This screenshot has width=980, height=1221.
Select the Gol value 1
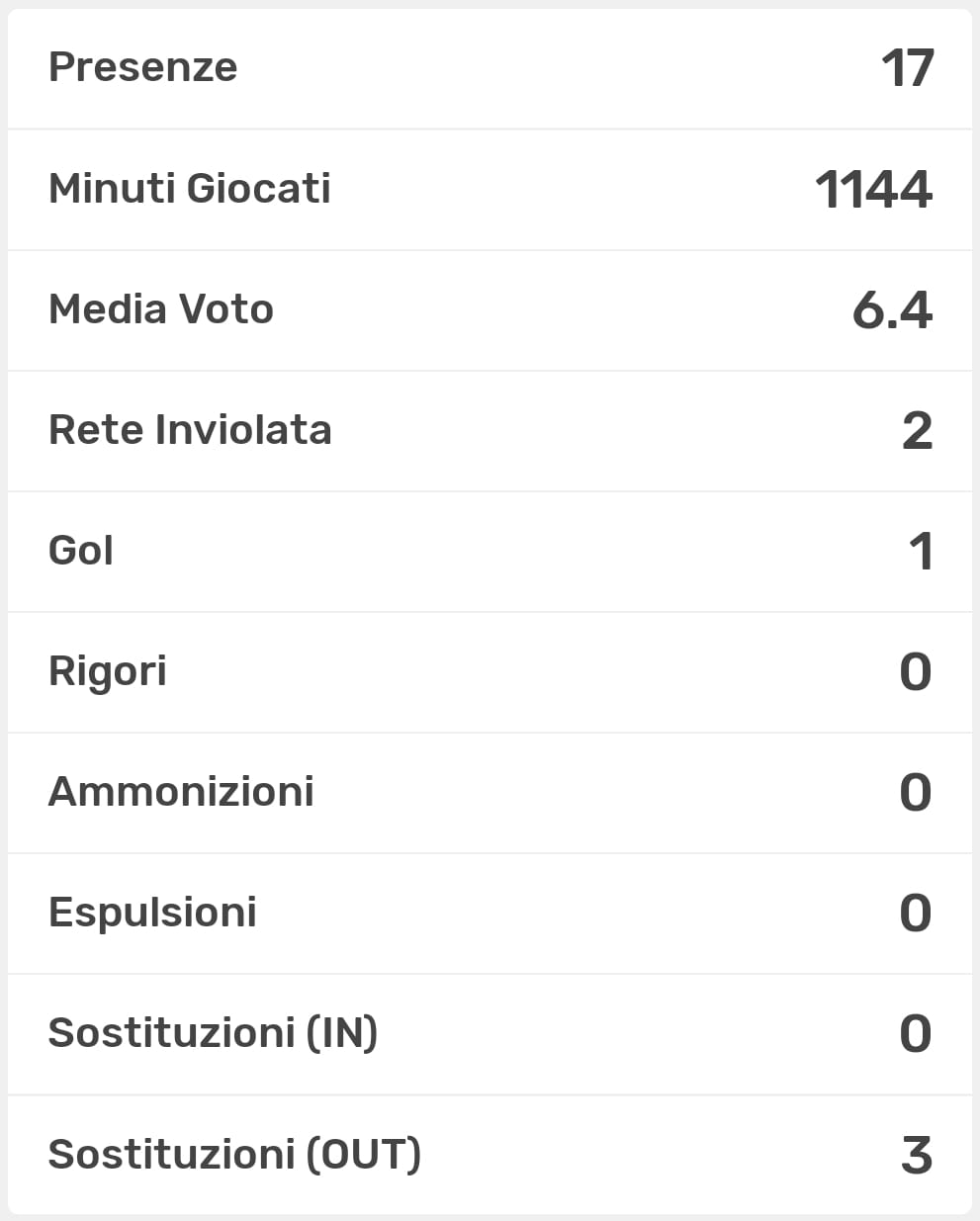[x=921, y=552]
